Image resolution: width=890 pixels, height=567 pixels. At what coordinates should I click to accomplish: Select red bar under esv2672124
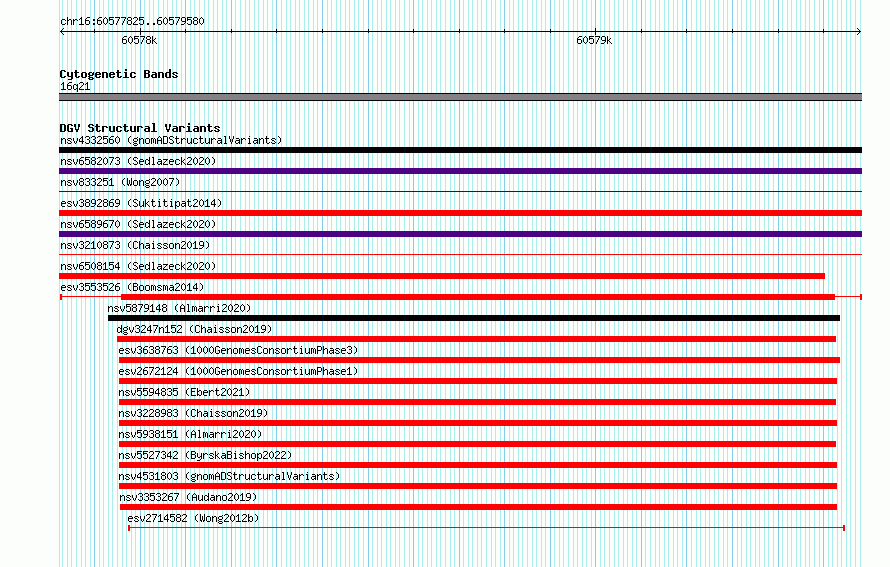point(478,381)
